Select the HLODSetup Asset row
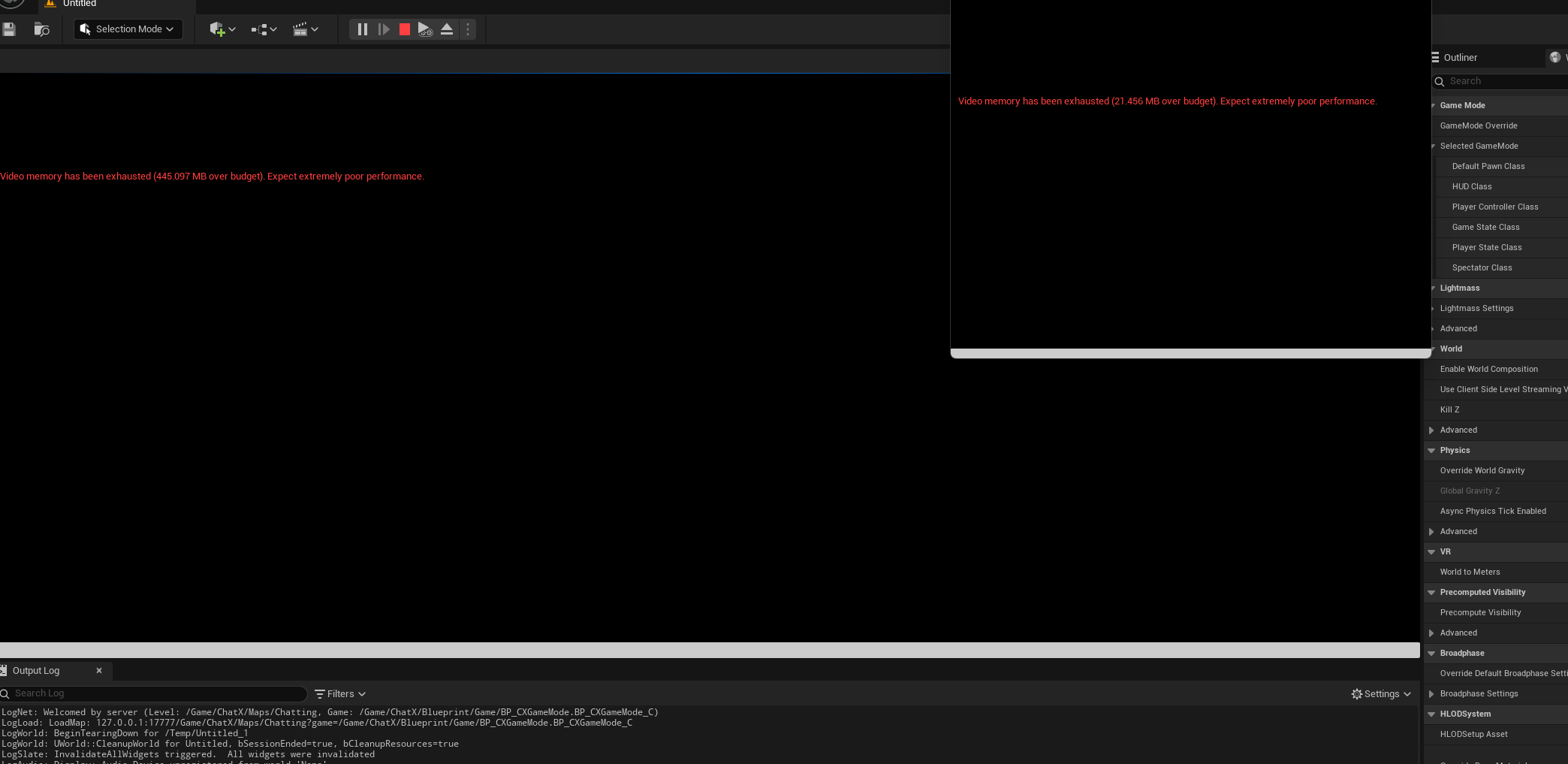 pos(1496,734)
